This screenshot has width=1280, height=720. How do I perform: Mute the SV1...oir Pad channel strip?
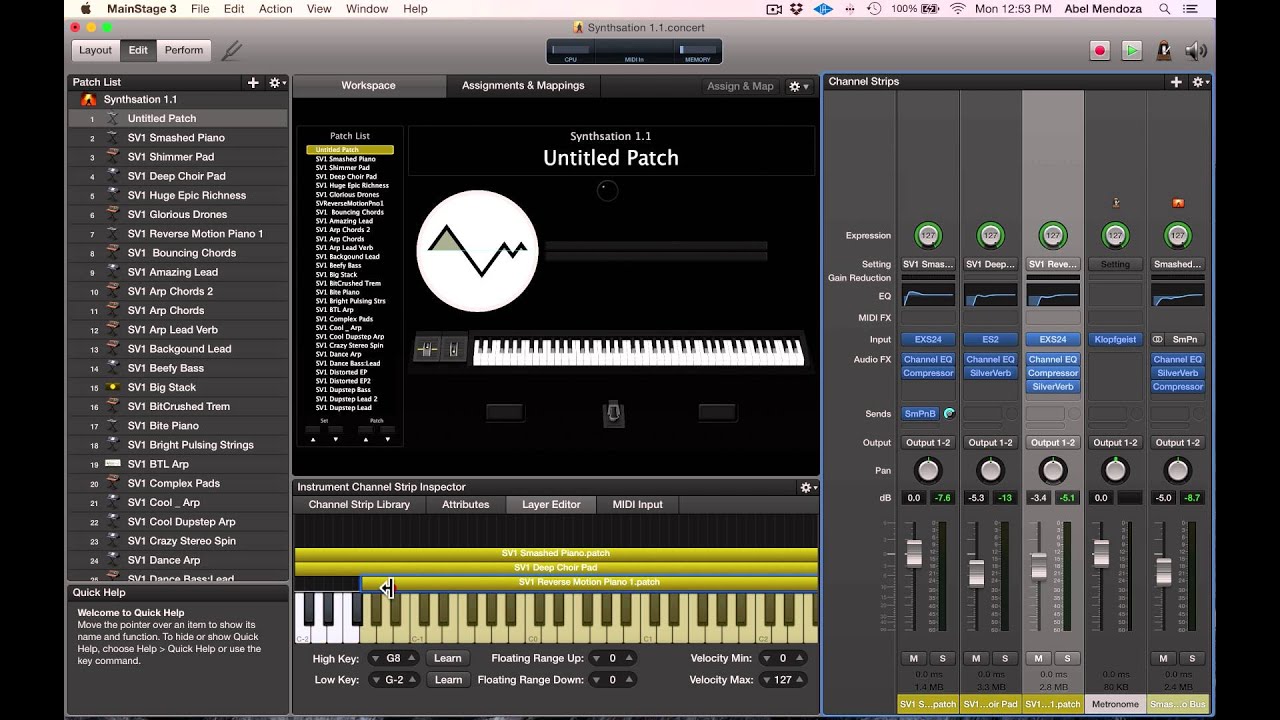(x=976, y=658)
